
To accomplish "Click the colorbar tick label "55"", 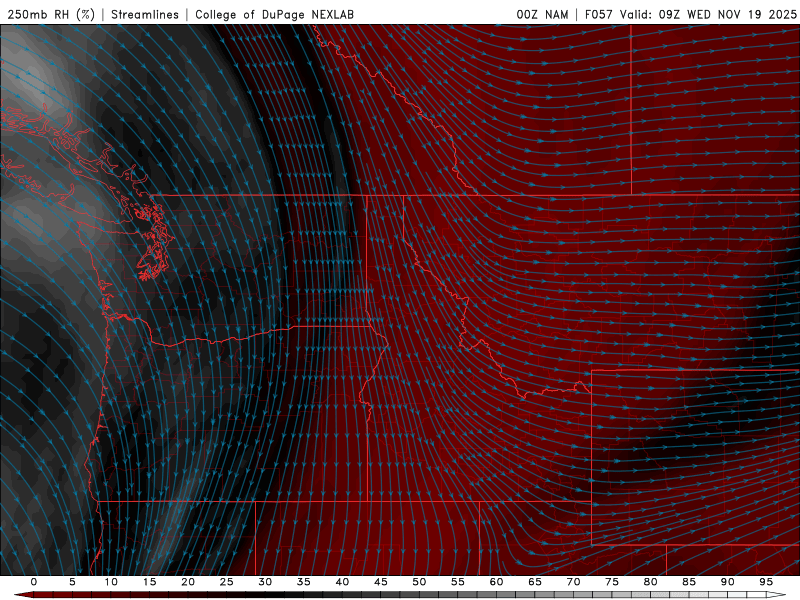I will (458, 582).
